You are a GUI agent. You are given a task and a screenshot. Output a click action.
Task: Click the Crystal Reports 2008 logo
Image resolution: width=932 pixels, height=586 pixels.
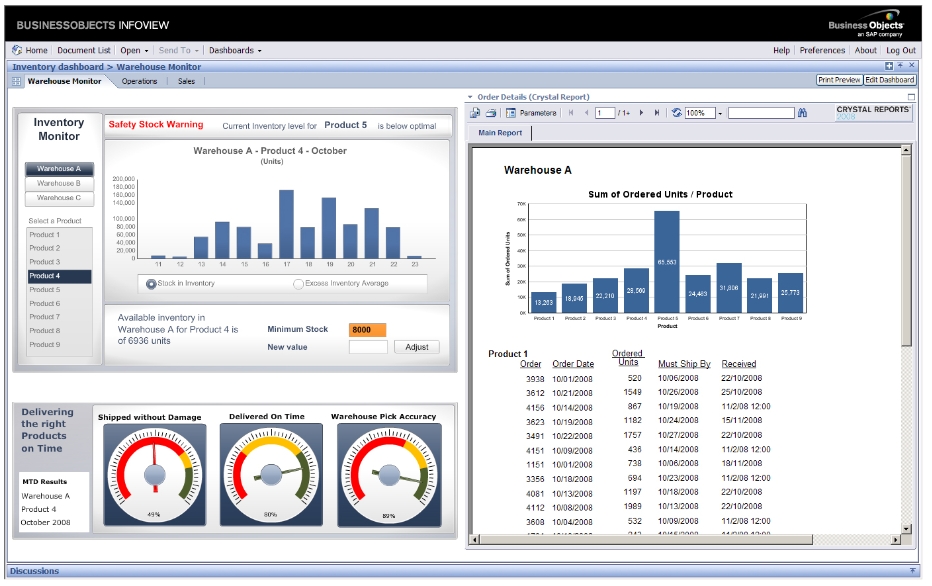(x=873, y=112)
